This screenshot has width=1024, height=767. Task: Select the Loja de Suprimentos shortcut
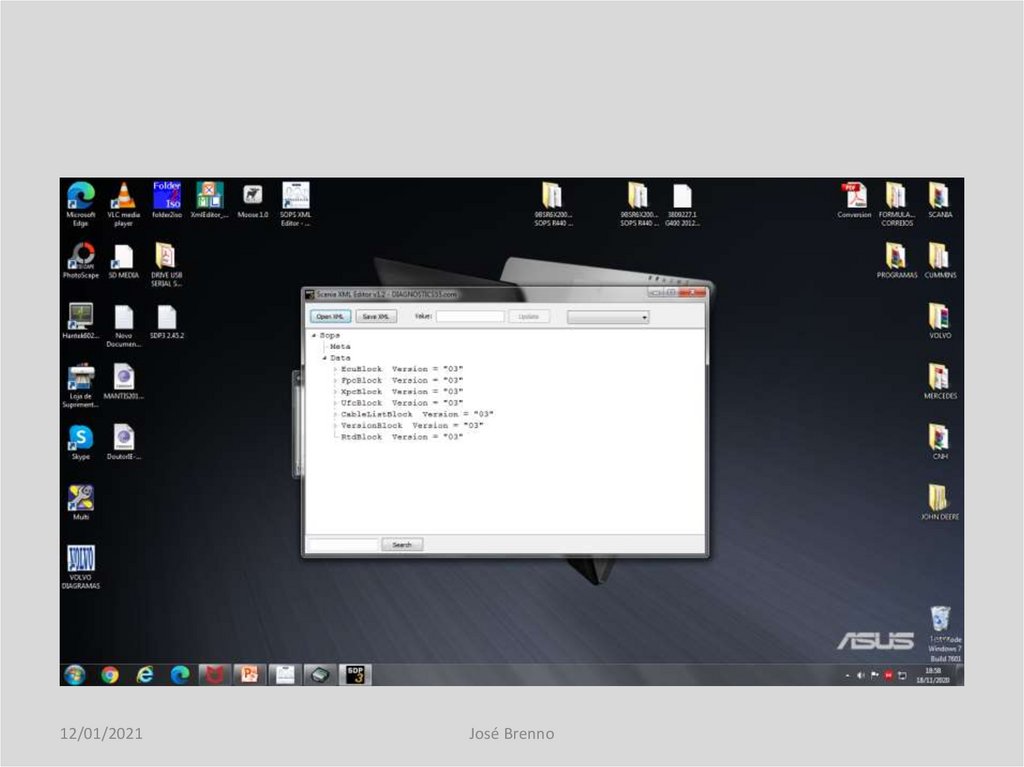[81, 385]
